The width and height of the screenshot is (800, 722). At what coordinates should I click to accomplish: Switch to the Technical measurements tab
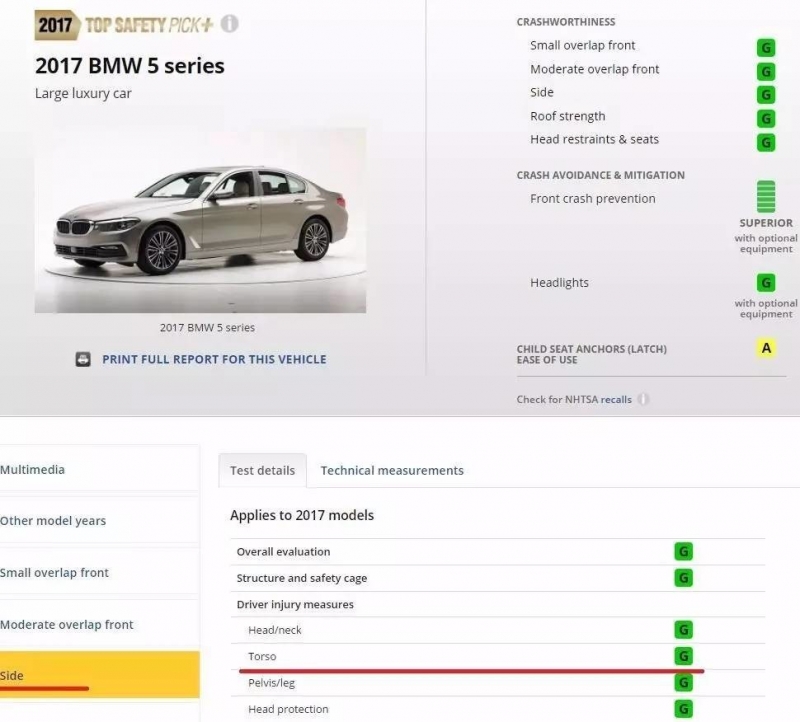tap(392, 470)
